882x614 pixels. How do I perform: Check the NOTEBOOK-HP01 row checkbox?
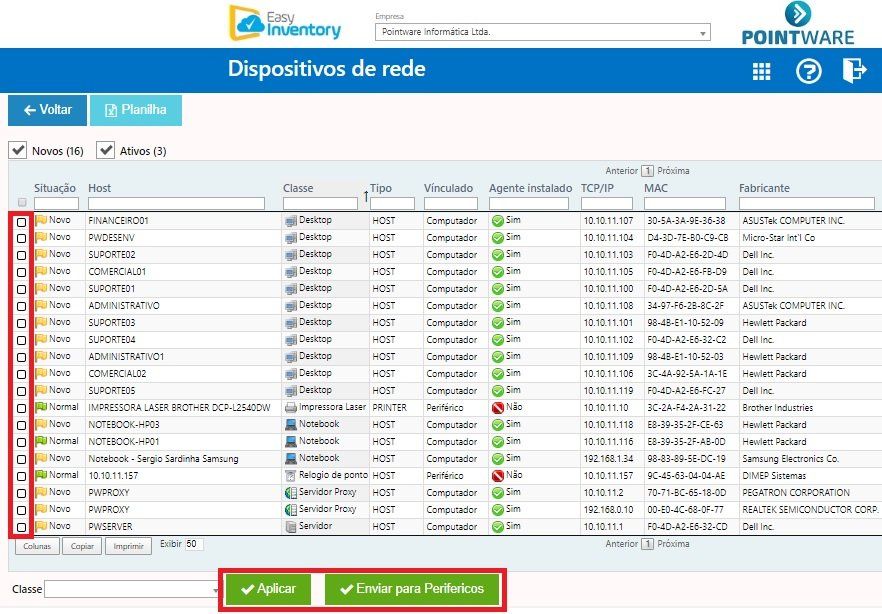tap(21, 443)
